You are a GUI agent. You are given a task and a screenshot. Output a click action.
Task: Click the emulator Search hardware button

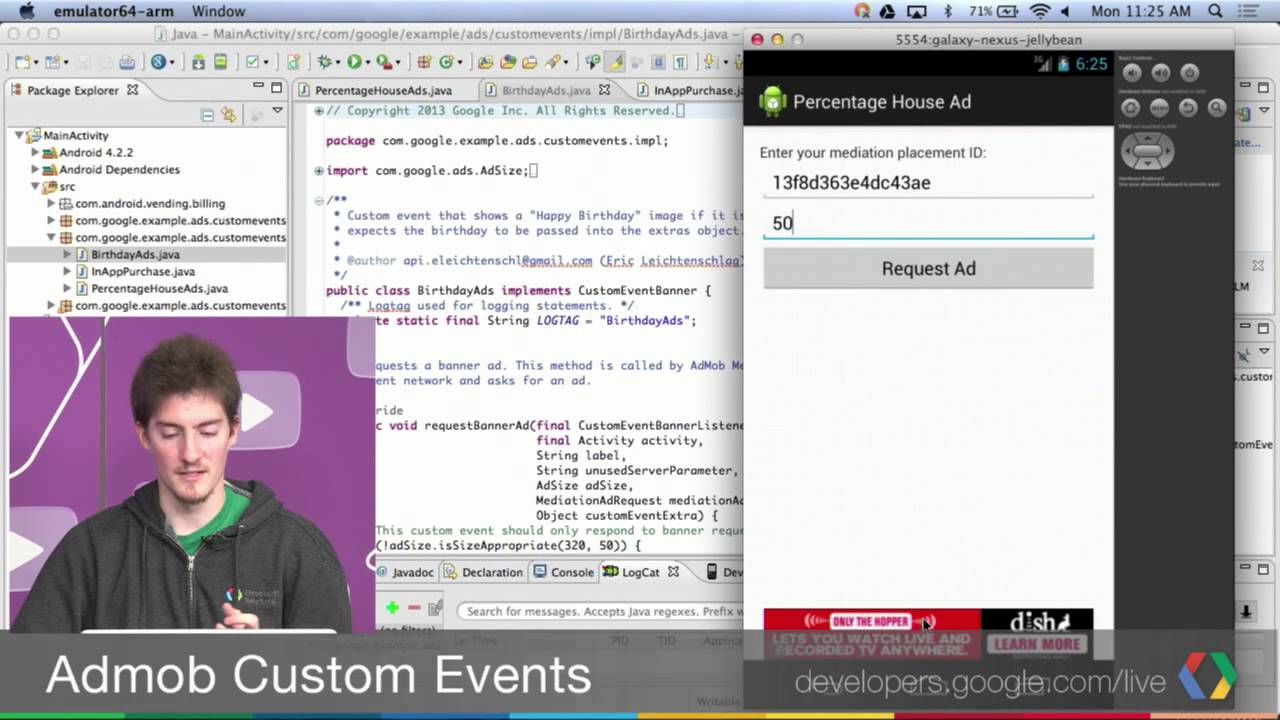click(1217, 107)
